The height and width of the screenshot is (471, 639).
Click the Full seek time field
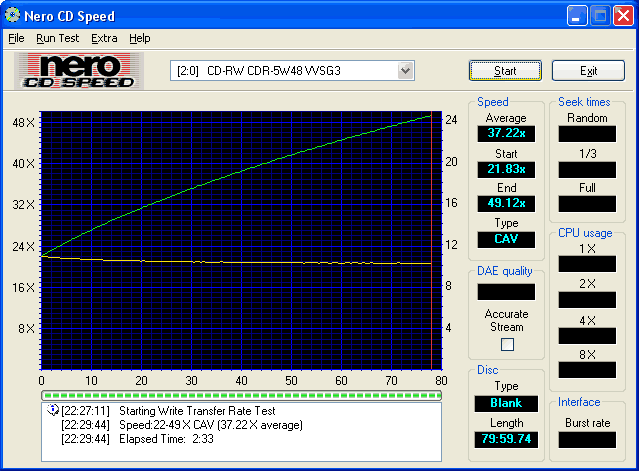[x=587, y=204]
